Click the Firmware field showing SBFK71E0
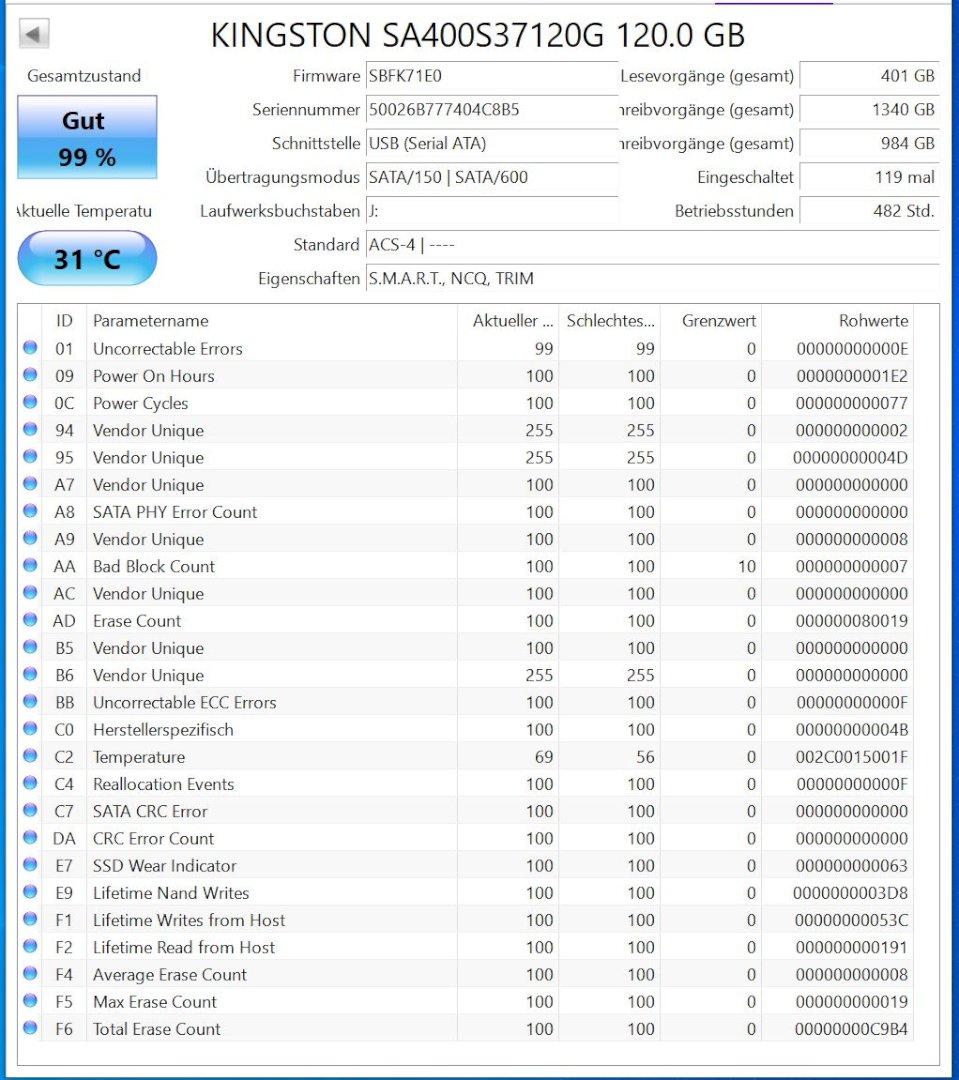Screen dimensions: 959x1080 click(490, 76)
